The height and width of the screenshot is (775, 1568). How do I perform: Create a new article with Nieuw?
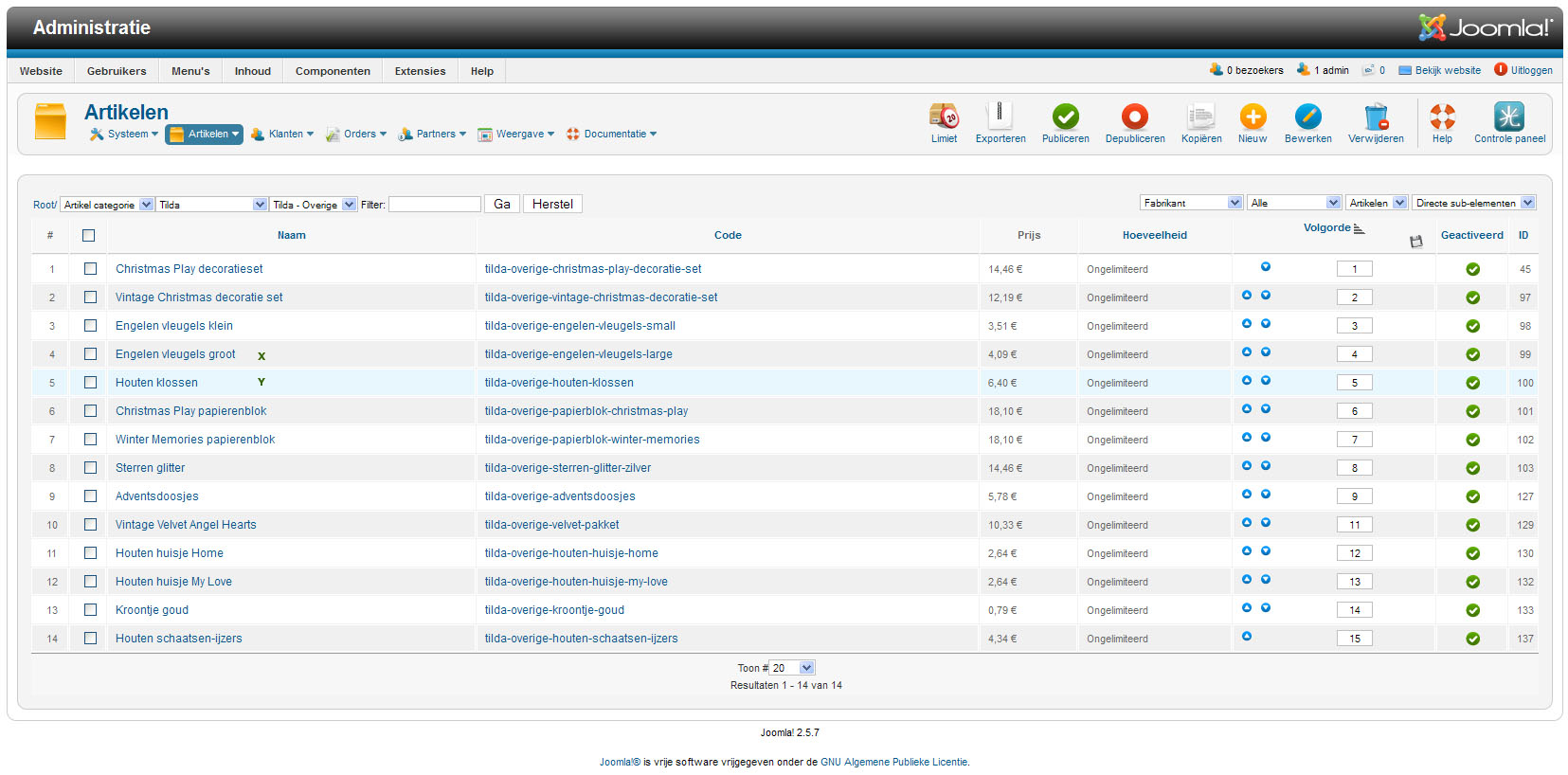click(1252, 117)
